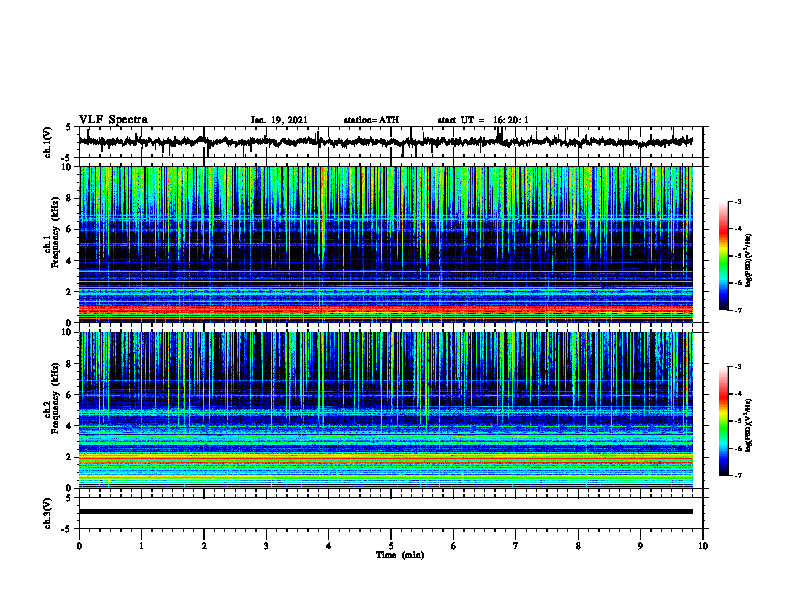This screenshot has height=612, width=792.
Task: Click inside the ch.2 spectrogram panel
Action: 385,410
